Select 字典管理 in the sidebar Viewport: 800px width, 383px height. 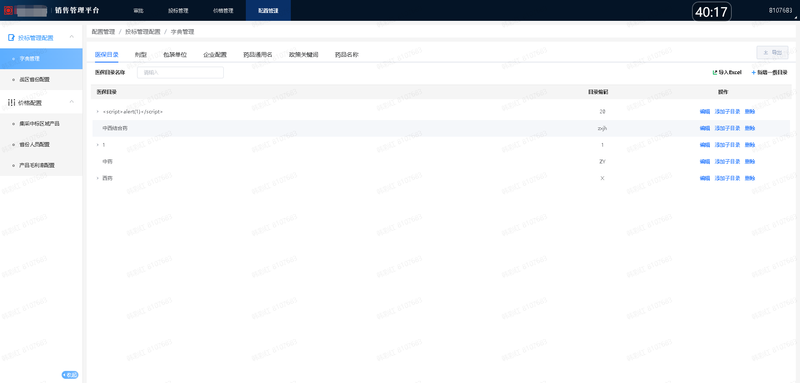[x=41, y=59]
